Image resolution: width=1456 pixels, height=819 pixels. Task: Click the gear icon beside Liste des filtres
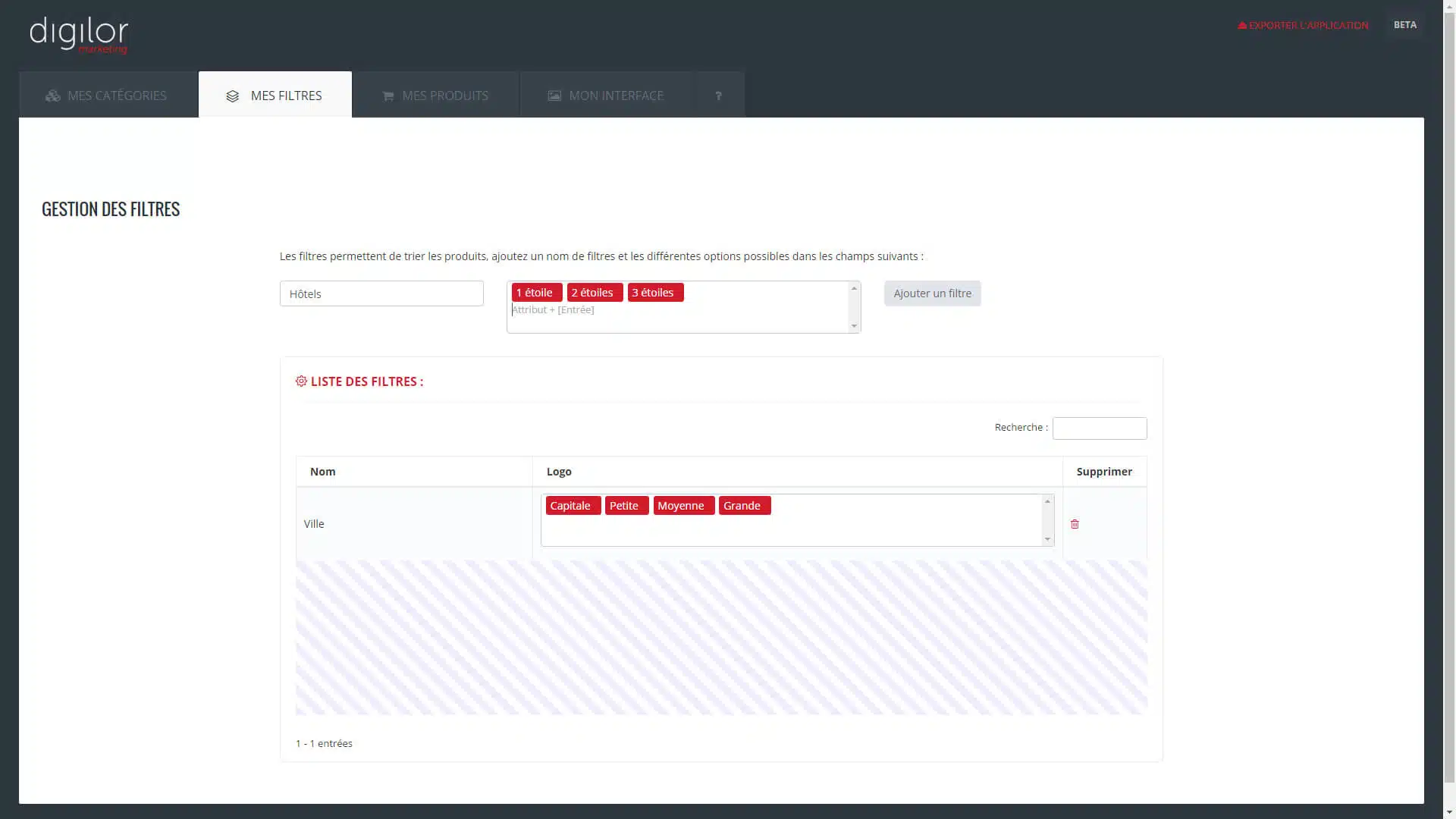click(x=301, y=381)
